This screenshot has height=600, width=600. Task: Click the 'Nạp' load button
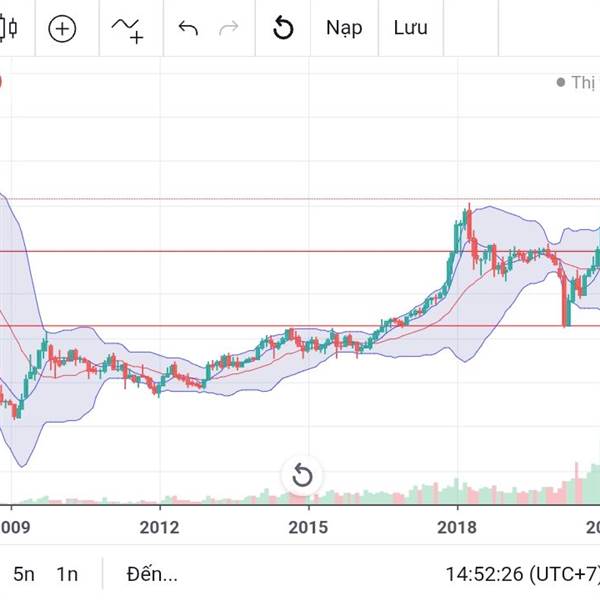344,28
